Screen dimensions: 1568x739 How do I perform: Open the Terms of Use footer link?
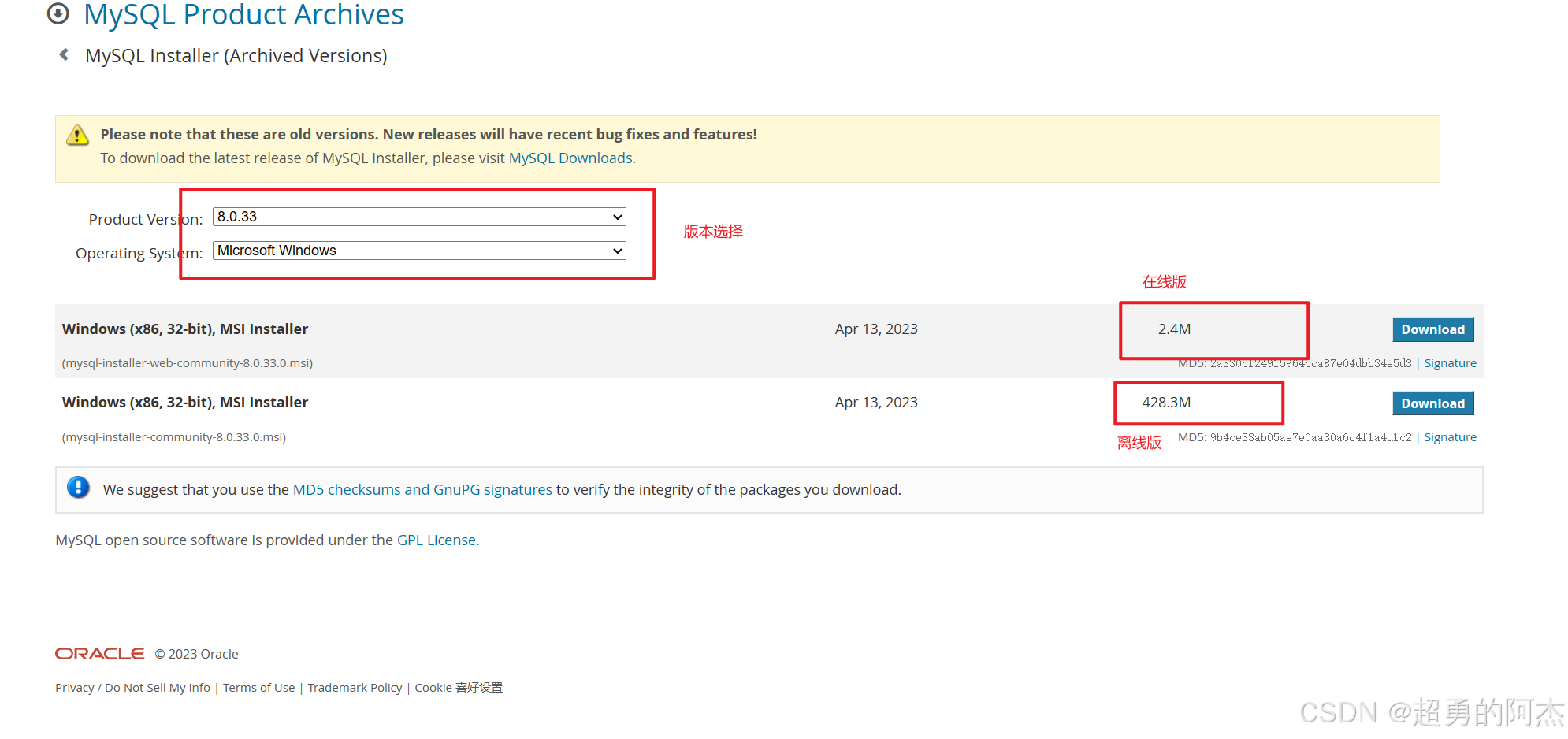click(258, 688)
